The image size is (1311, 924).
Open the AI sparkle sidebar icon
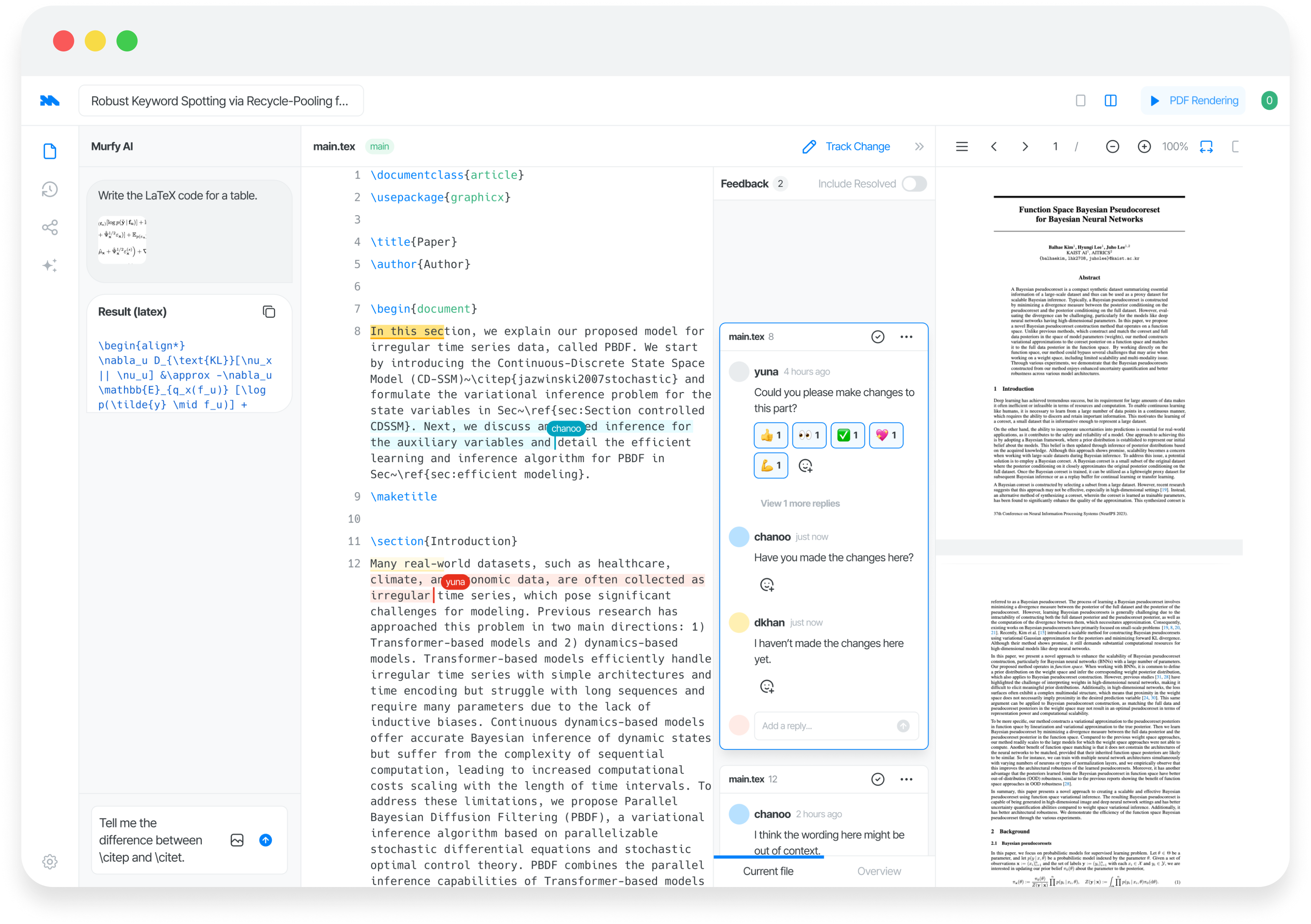click(x=50, y=265)
